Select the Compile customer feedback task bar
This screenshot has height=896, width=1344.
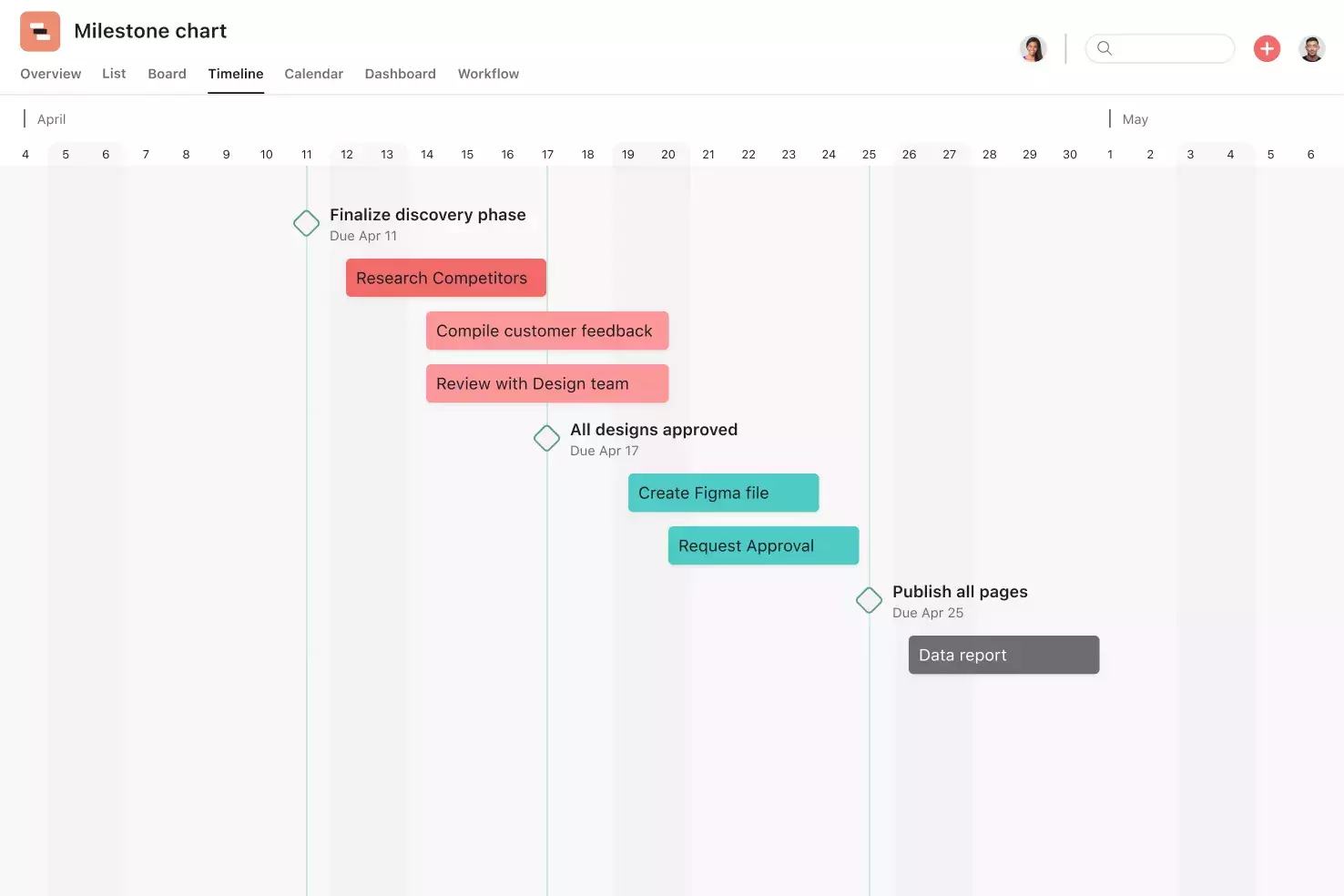[546, 331]
